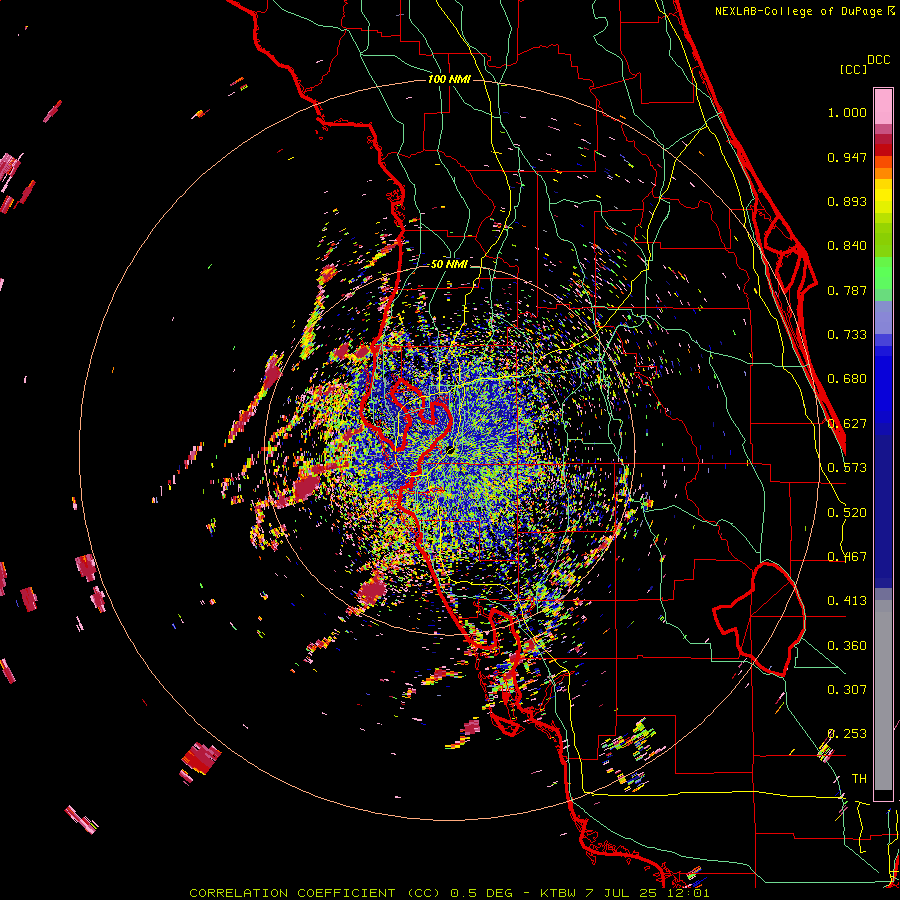The image size is (900, 900).
Task: Click the 0.893 scale value
Action: coord(847,201)
